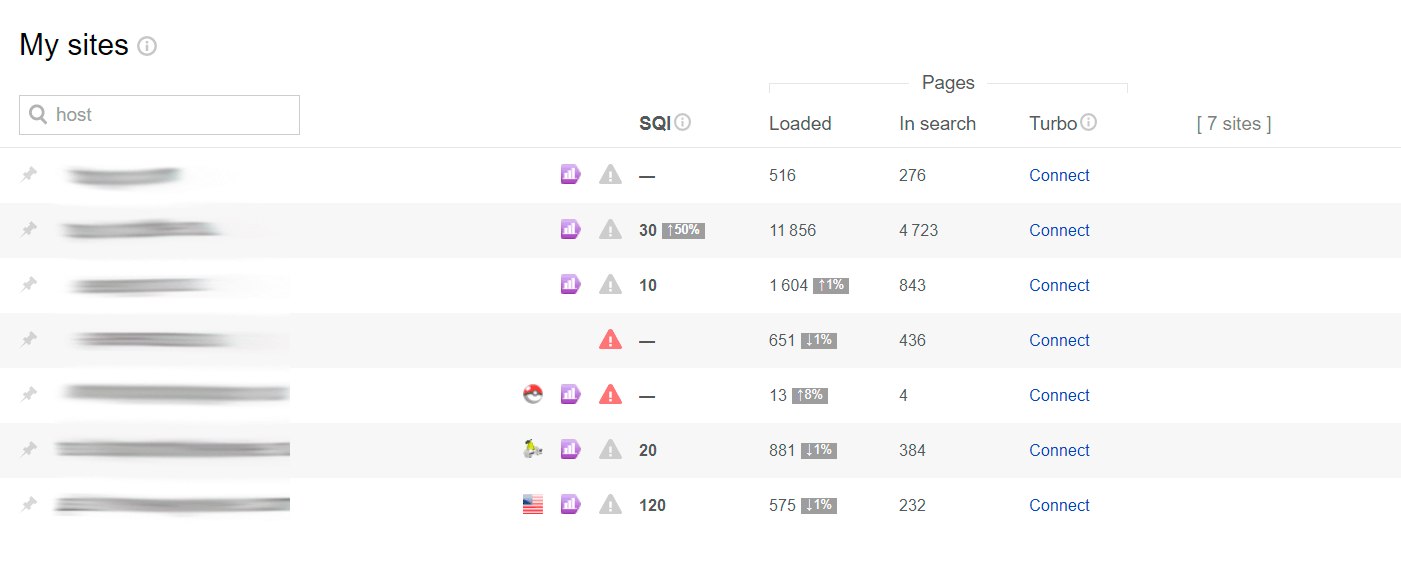Viewport: 1401px width, 563px height.
Task: Click the scooter icon in SQI 20 row
Action: tap(533, 450)
